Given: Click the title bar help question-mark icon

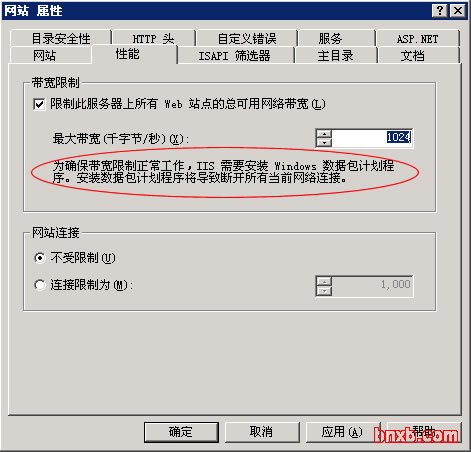Looking at the screenshot, I should (x=439, y=11).
